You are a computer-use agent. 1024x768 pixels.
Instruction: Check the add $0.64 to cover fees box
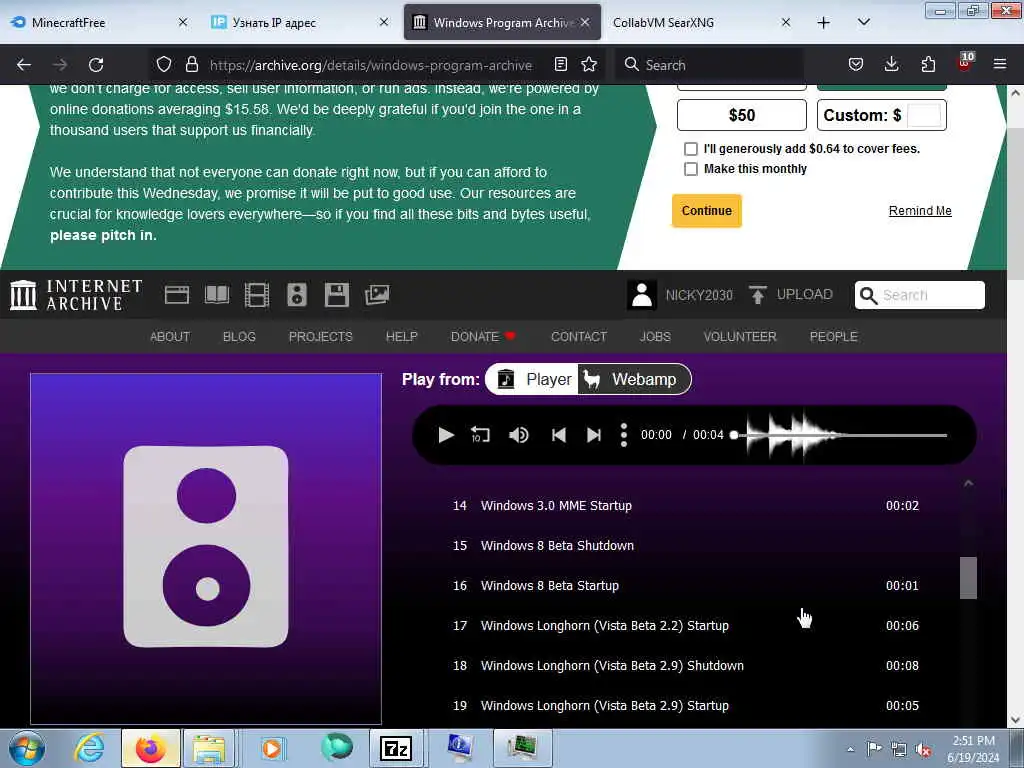pyautogui.click(x=690, y=149)
